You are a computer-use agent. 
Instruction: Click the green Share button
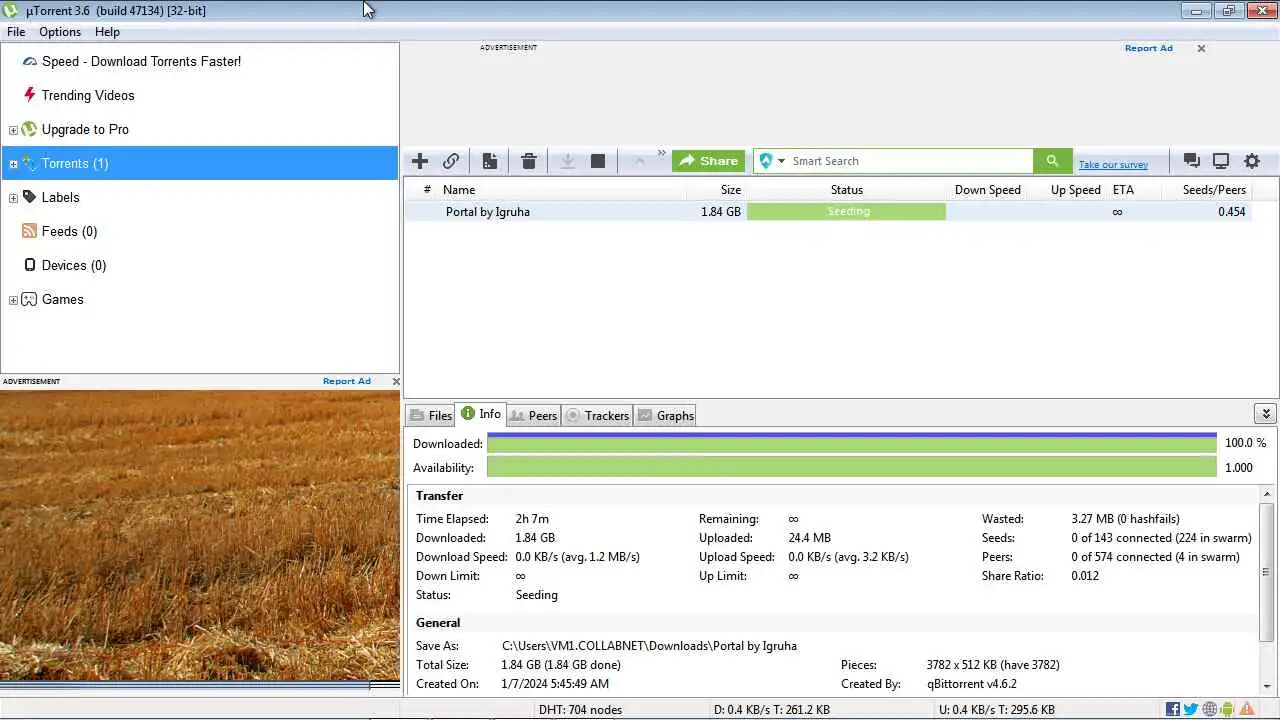point(708,161)
